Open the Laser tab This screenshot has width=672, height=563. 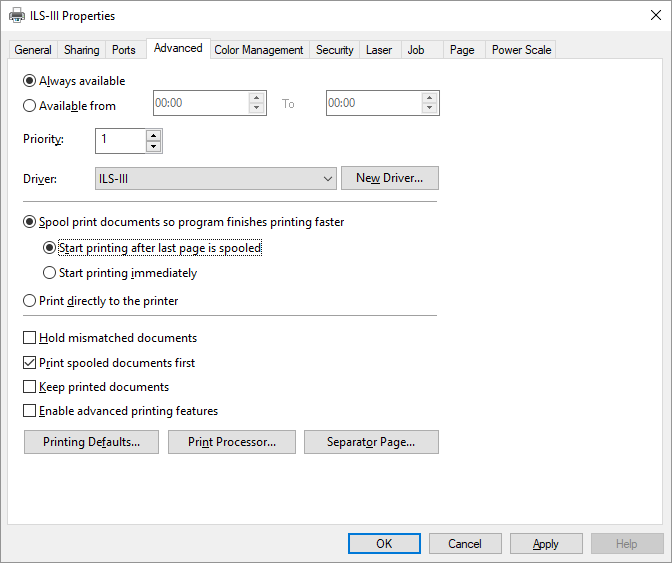[x=379, y=50]
